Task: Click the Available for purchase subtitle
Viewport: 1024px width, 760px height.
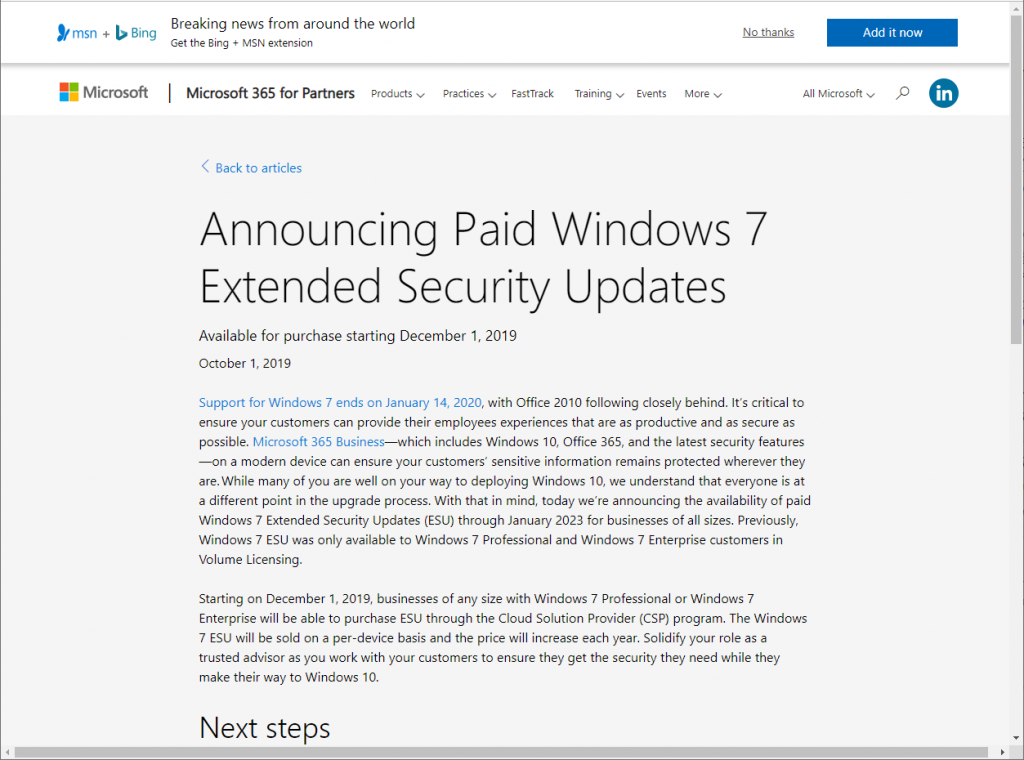Action: click(358, 336)
